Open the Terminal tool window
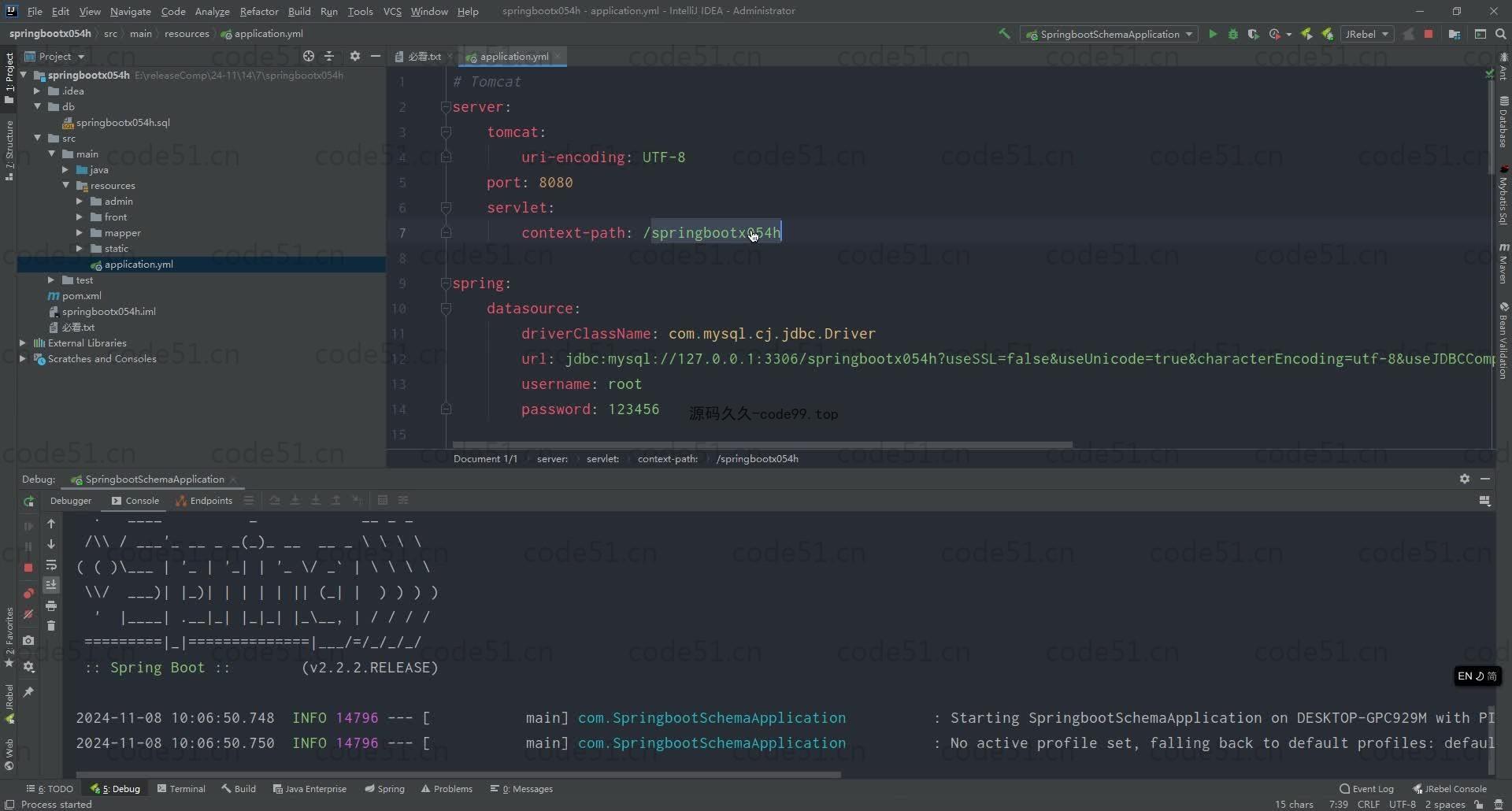 [181, 788]
